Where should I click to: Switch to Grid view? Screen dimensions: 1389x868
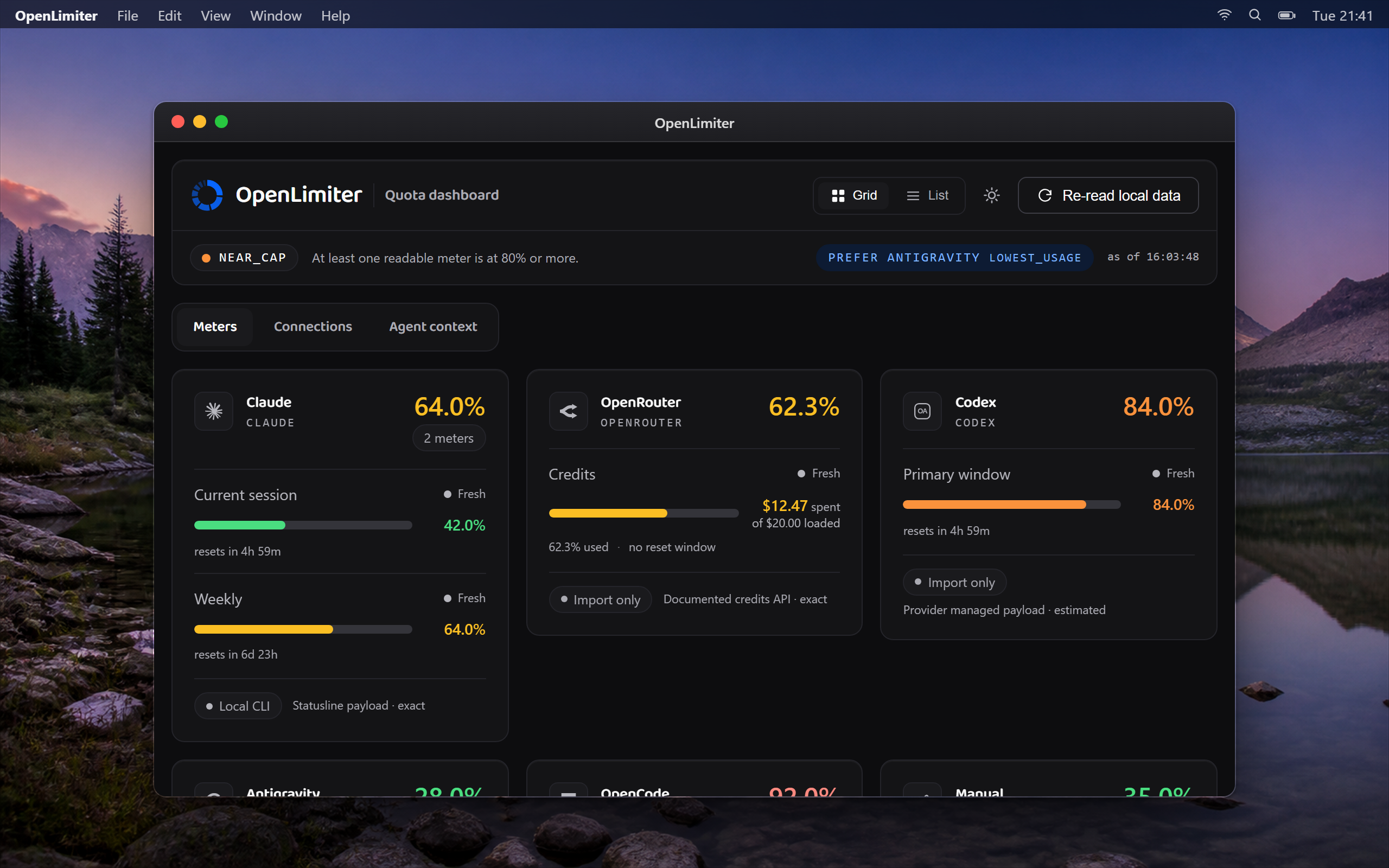click(854, 195)
